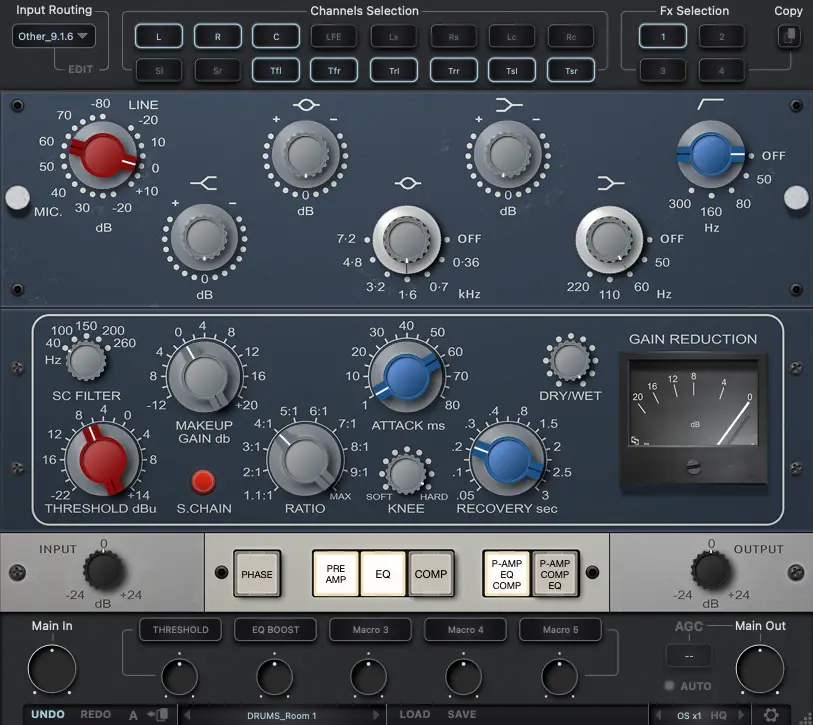Click the low frequency Hz selector knob
The height and width of the screenshot is (725, 813).
pyautogui.click(x=610, y=240)
